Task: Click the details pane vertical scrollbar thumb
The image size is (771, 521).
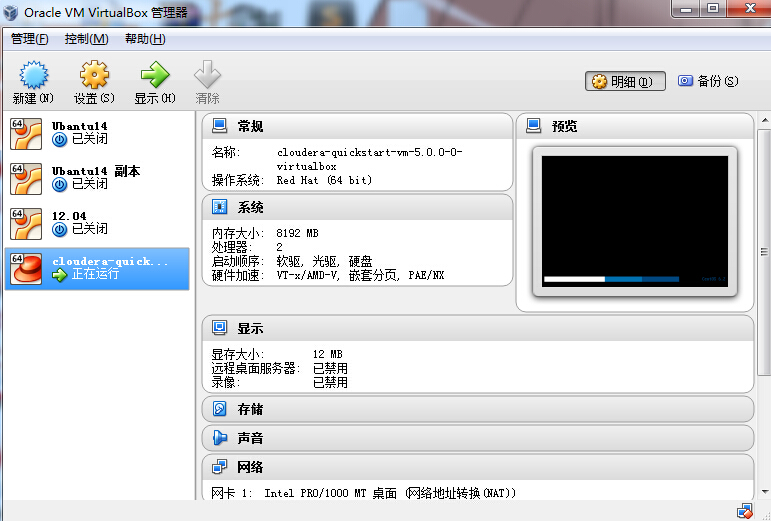Action: pyautogui.click(x=764, y=252)
